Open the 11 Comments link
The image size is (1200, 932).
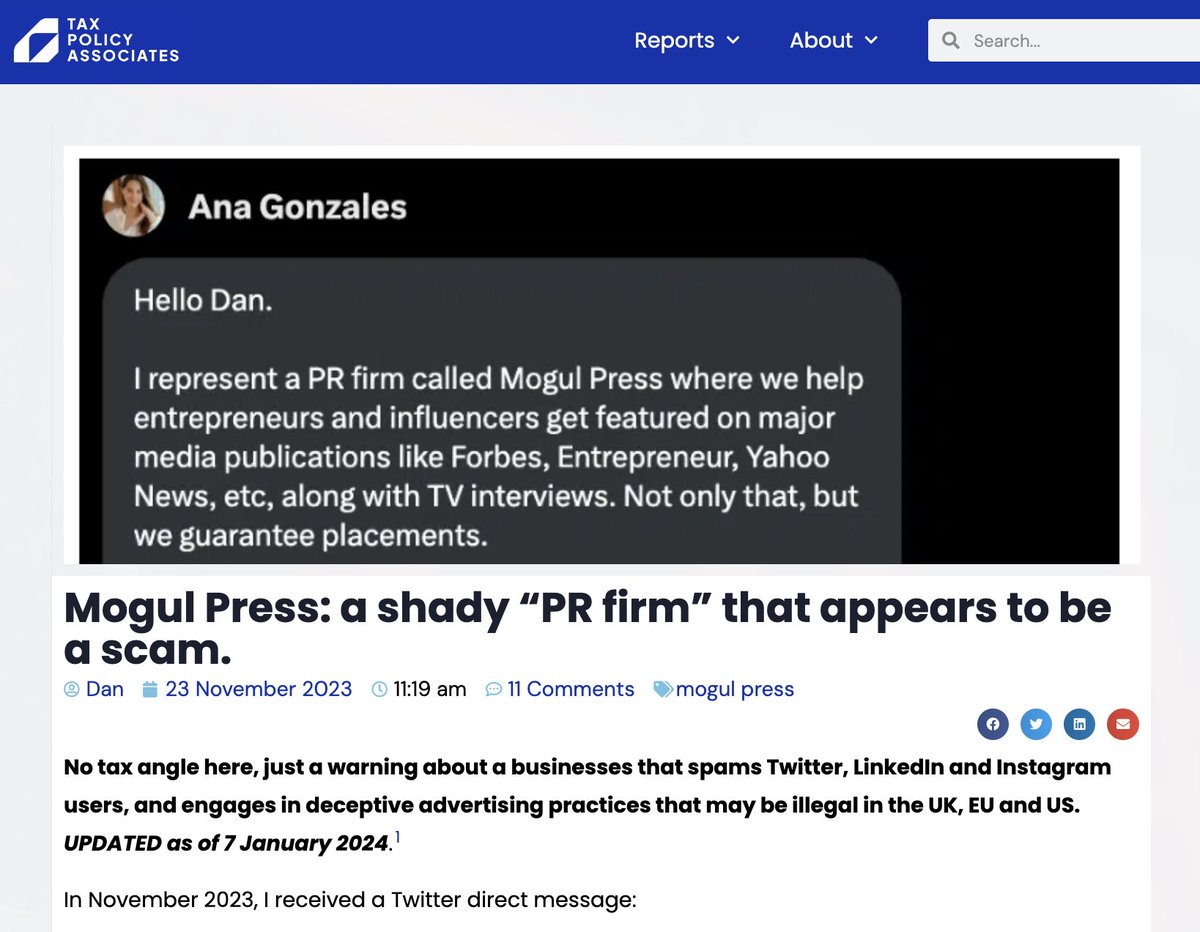pyautogui.click(x=571, y=689)
